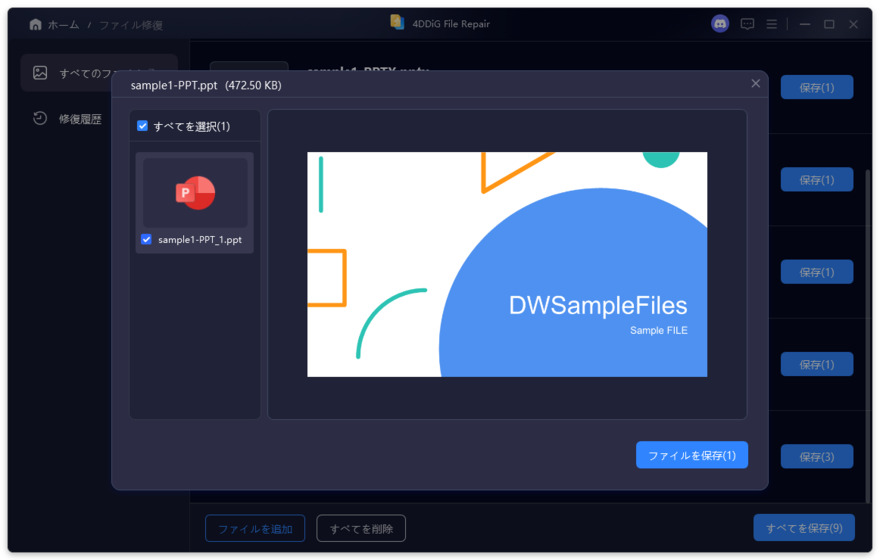Click ファイルを追加 button
The height and width of the screenshot is (560, 880).
pos(255,529)
